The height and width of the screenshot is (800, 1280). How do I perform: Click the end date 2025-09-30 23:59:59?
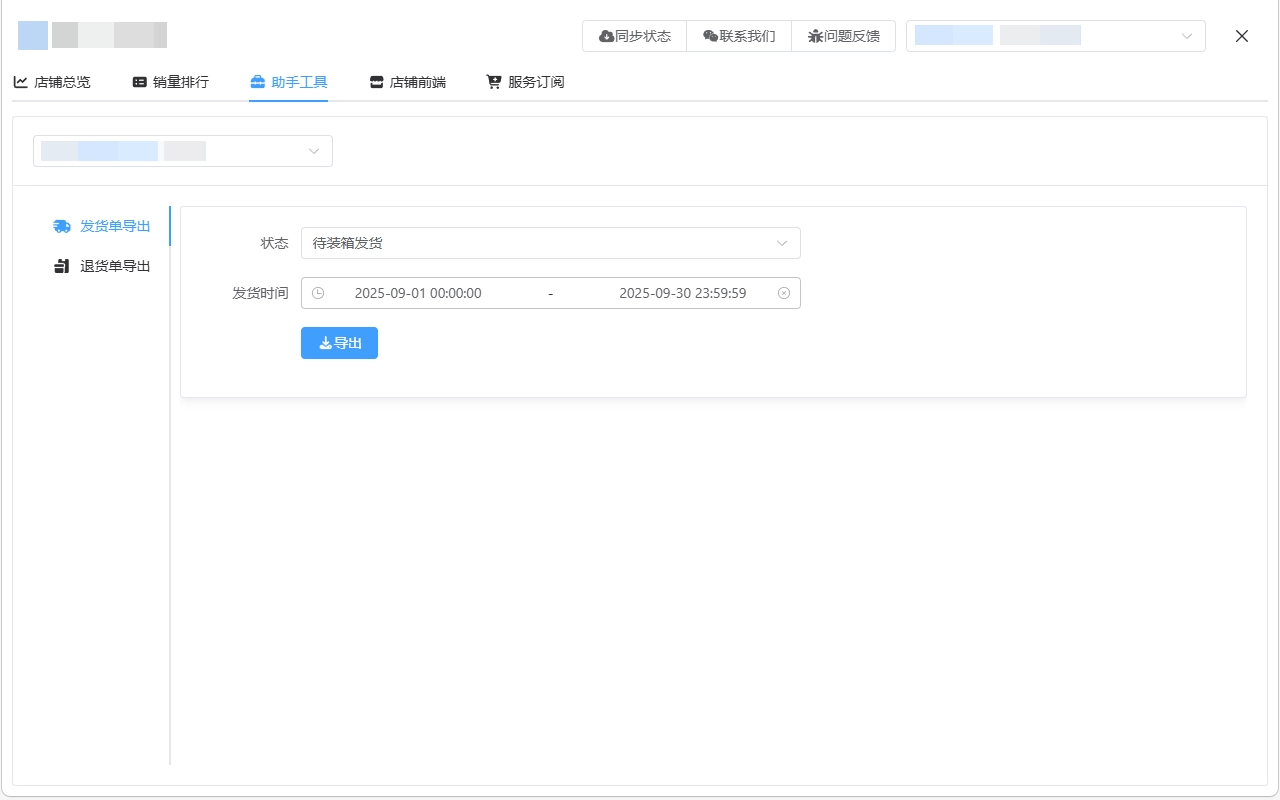[683, 292]
